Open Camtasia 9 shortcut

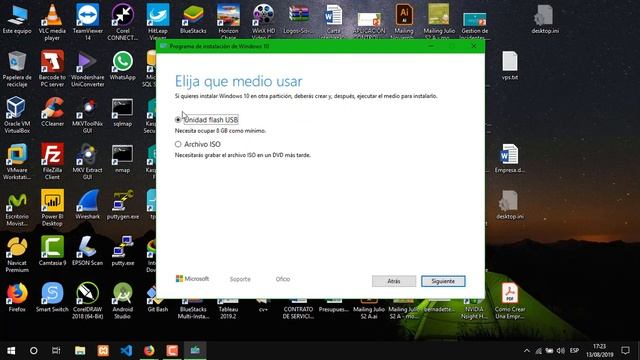coord(52,251)
